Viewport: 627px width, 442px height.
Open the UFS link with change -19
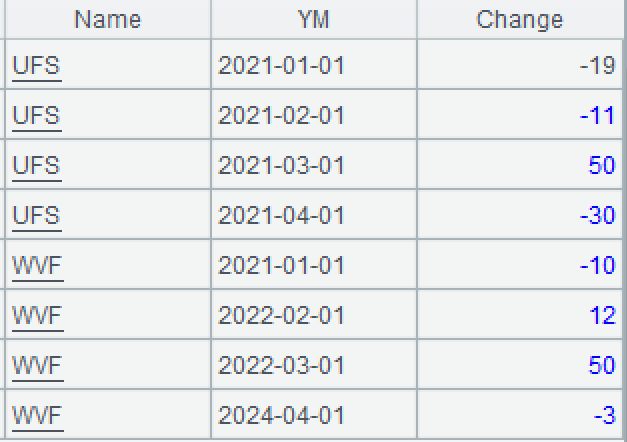point(36,66)
